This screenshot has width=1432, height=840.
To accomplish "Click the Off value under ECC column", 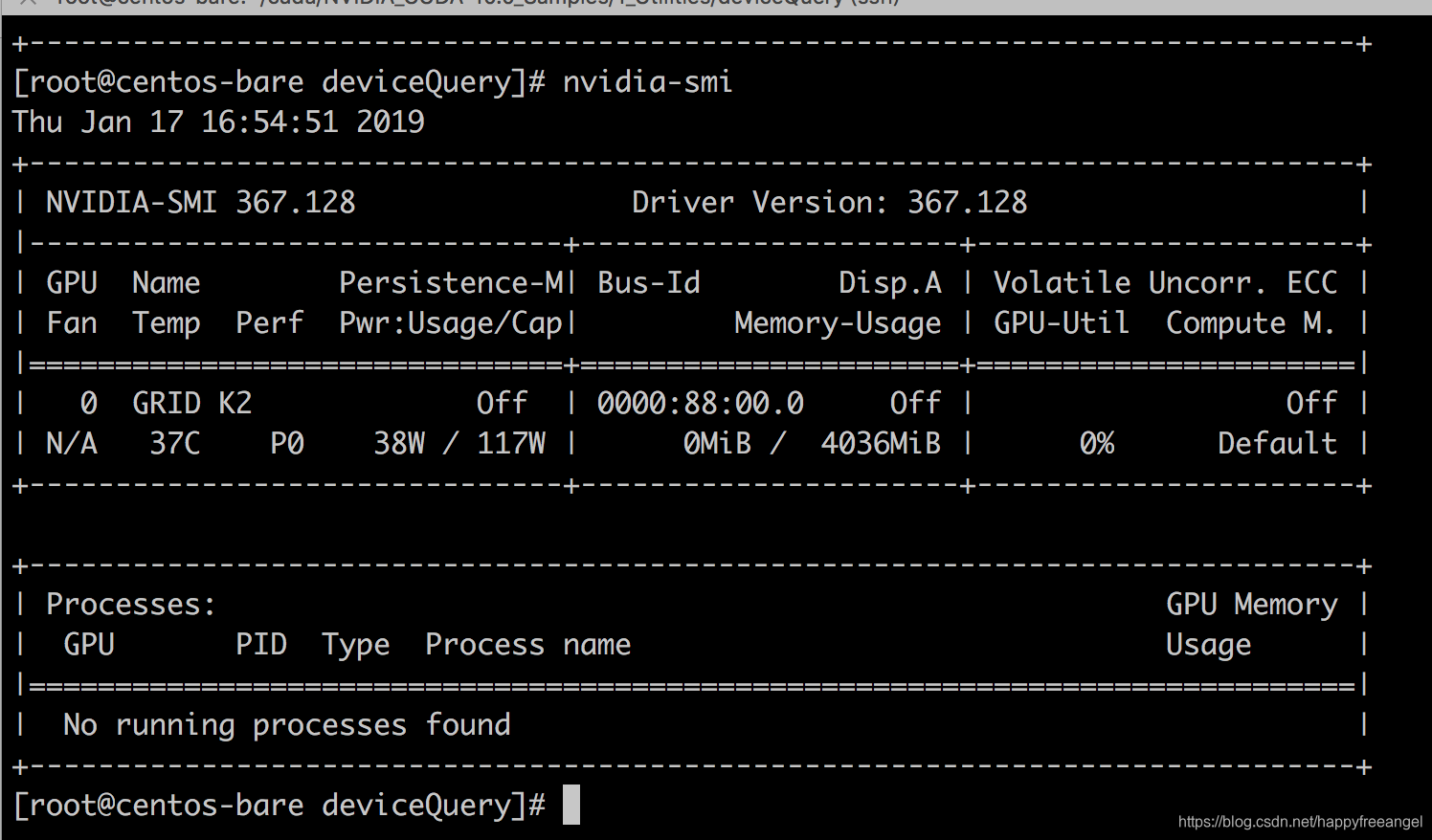I will coord(1311,404).
